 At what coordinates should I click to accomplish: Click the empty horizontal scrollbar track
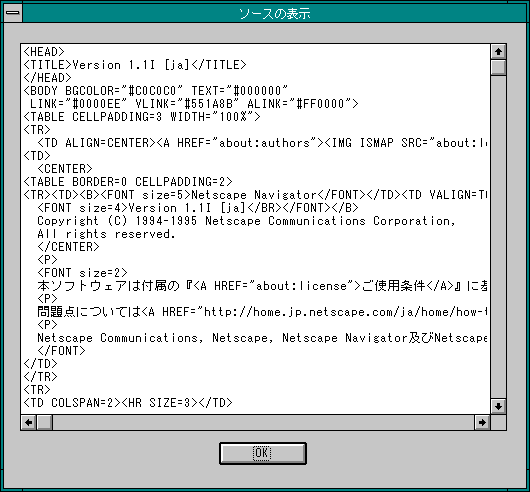pyautogui.click(x=263, y=422)
